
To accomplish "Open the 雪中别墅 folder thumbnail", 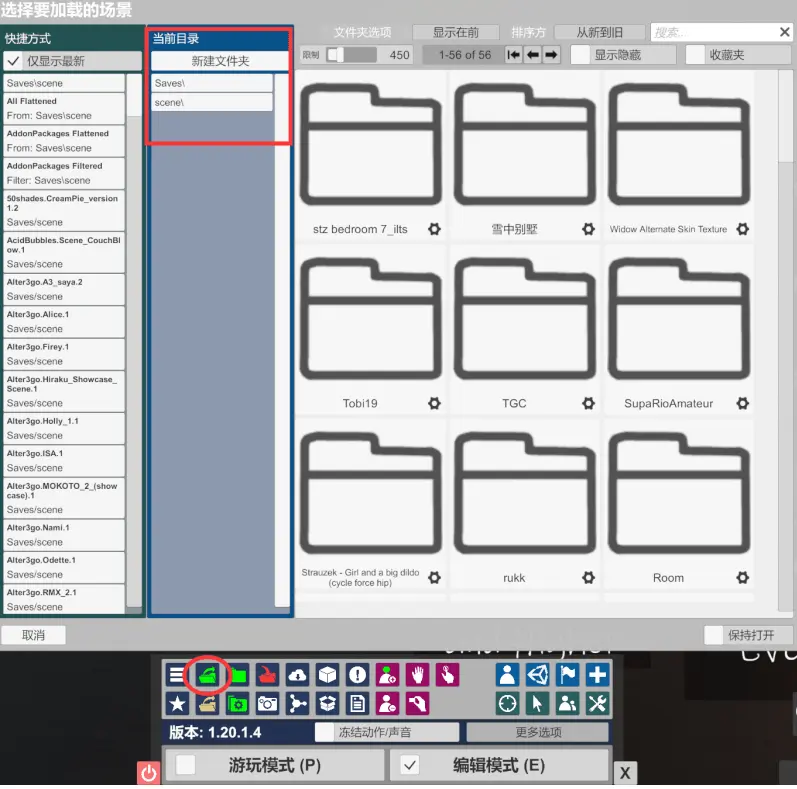I will [525, 144].
